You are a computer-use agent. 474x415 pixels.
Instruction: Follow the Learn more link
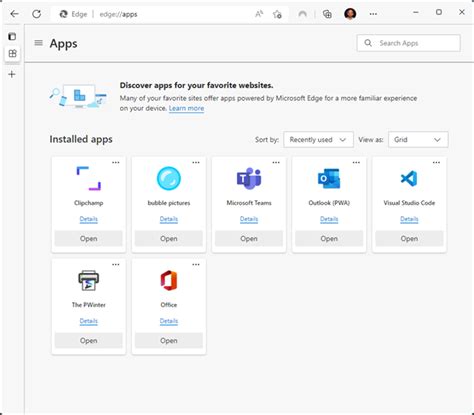(186, 108)
